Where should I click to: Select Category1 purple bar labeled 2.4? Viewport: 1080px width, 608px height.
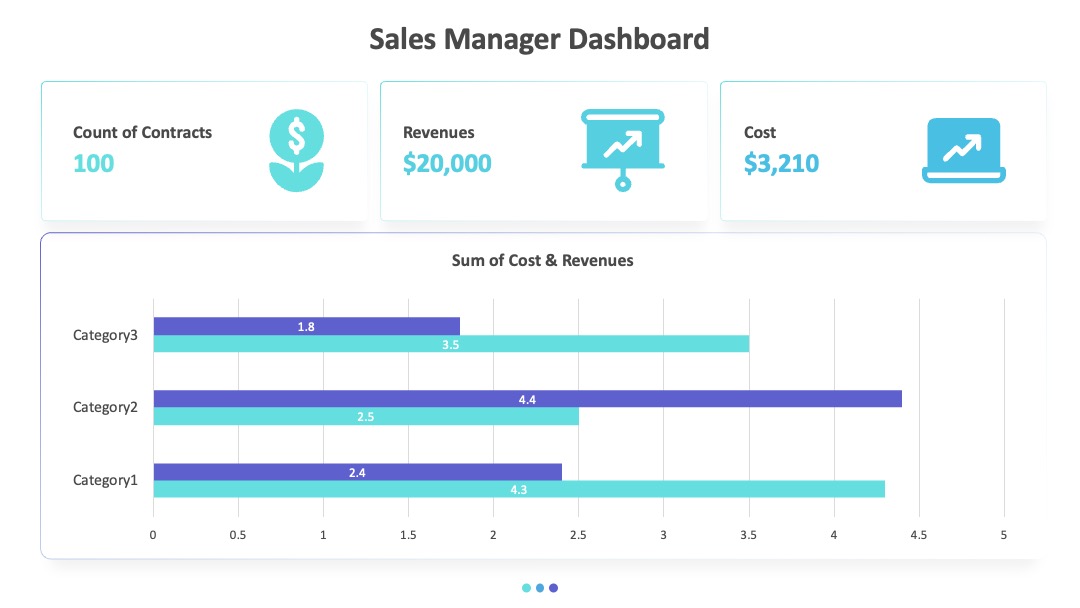click(357, 472)
